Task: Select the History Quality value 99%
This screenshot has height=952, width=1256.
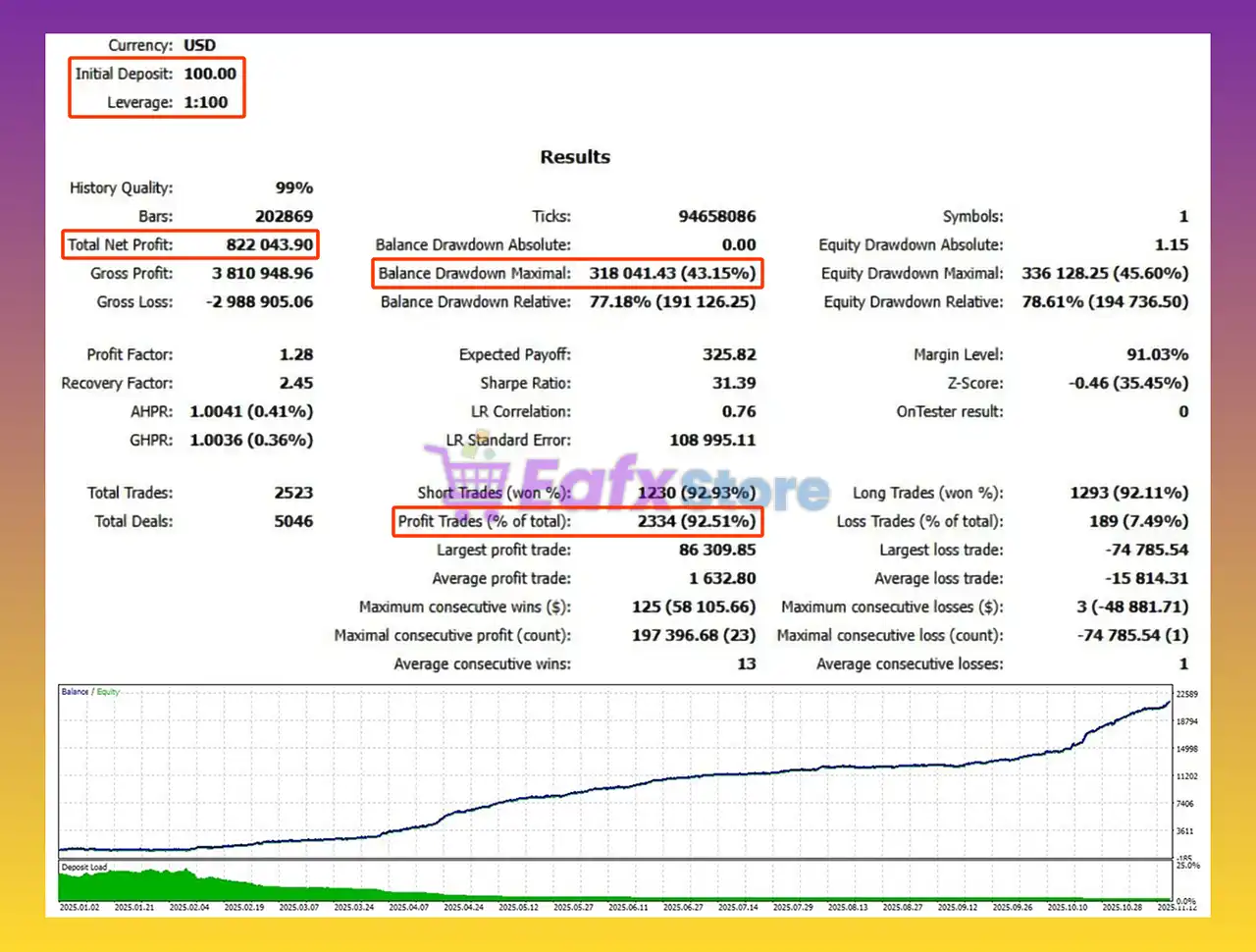Action: (293, 187)
